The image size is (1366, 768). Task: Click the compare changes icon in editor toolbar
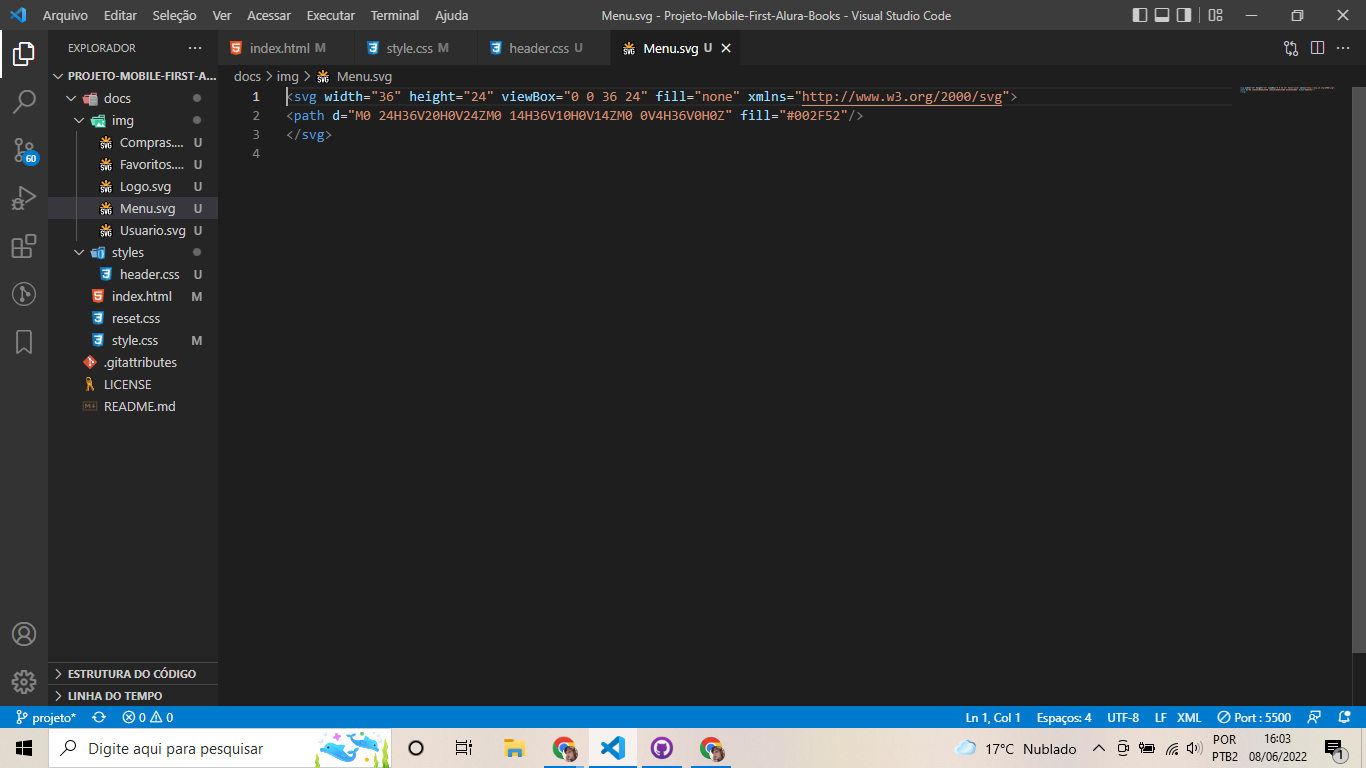(1291, 48)
